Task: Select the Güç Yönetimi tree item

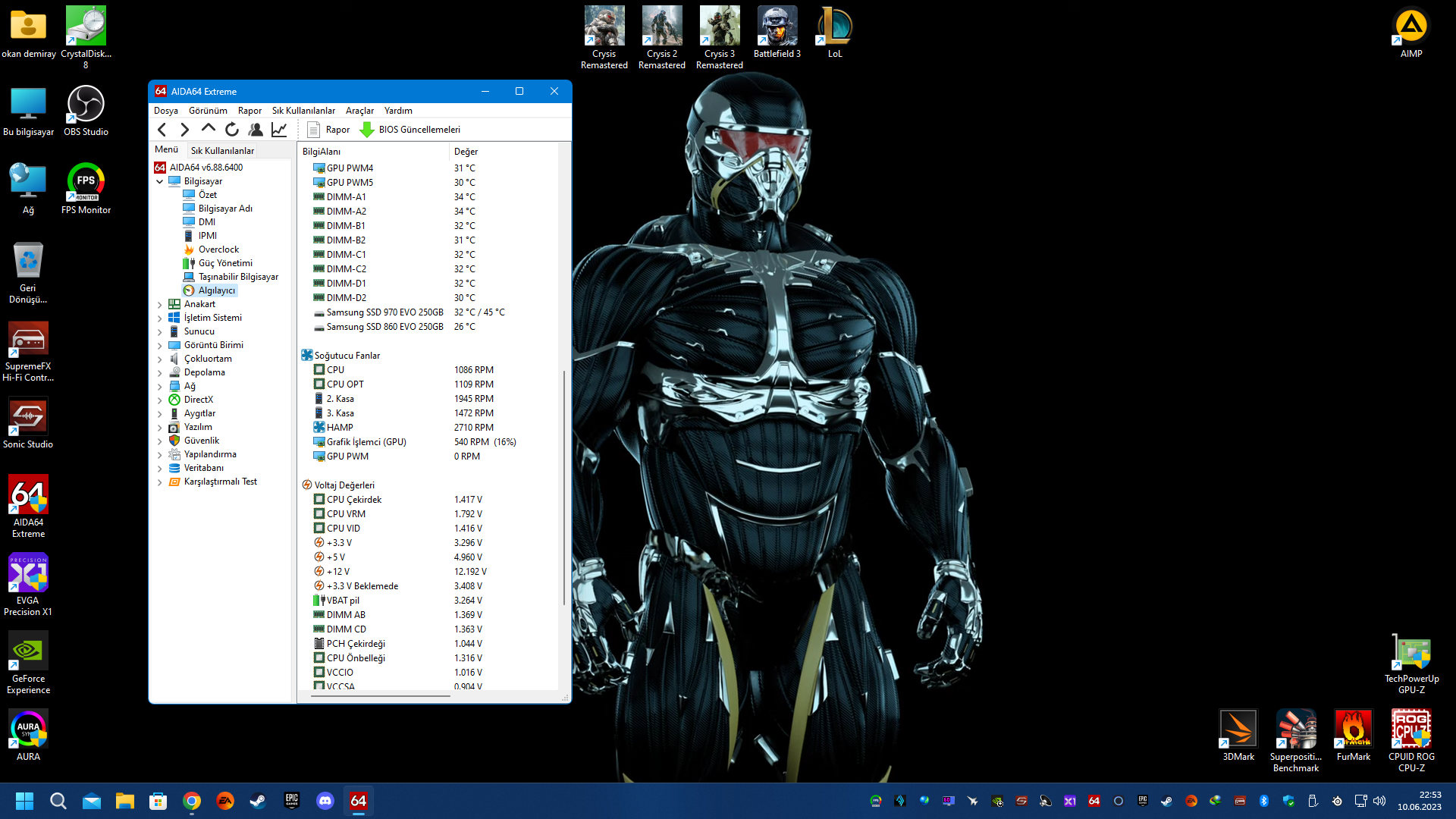Action: pos(225,263)
